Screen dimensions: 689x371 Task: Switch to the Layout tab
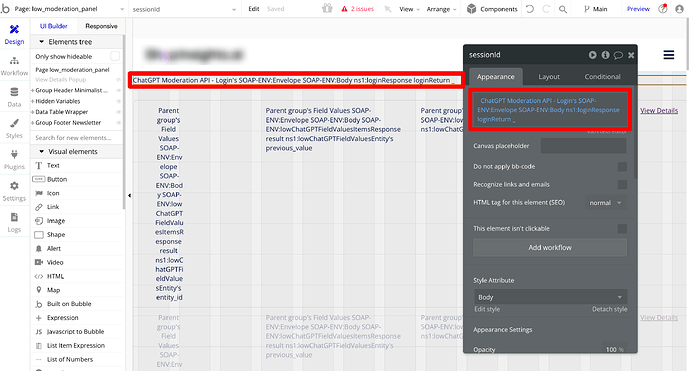(549, 76)
